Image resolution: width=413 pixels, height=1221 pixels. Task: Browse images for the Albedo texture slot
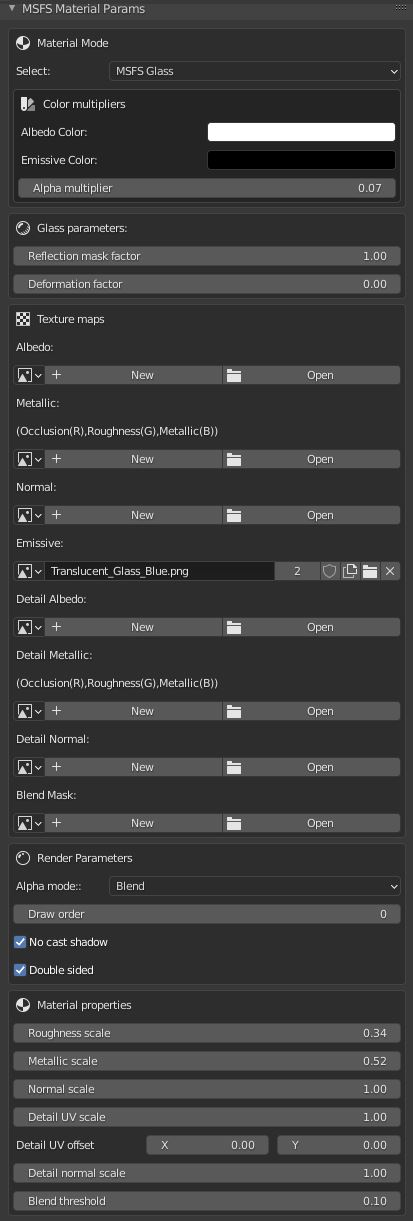pos(29,375)
